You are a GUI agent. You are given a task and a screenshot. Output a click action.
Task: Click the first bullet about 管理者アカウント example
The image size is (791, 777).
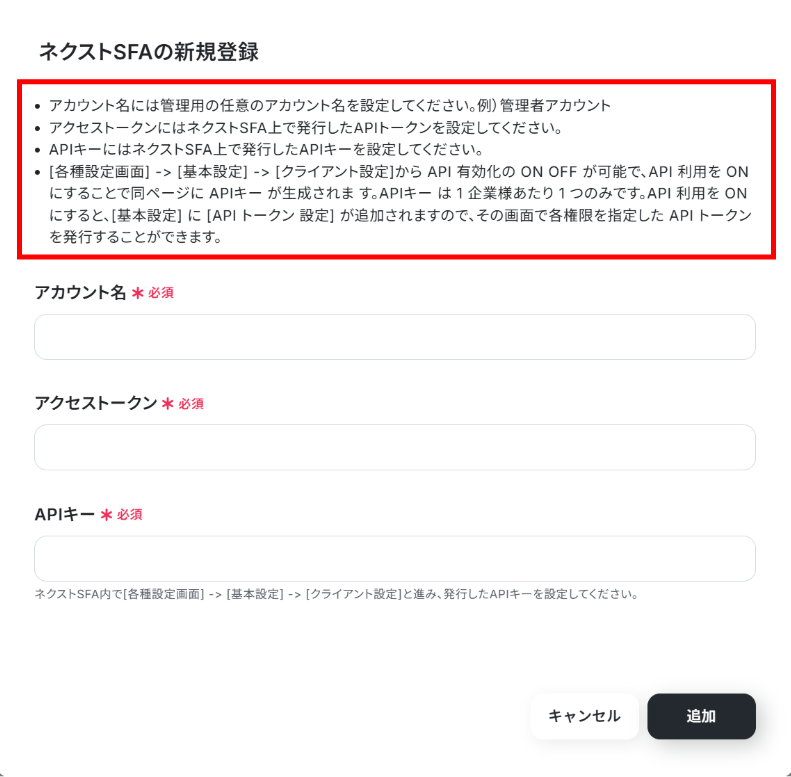click(x=330, y=105)
